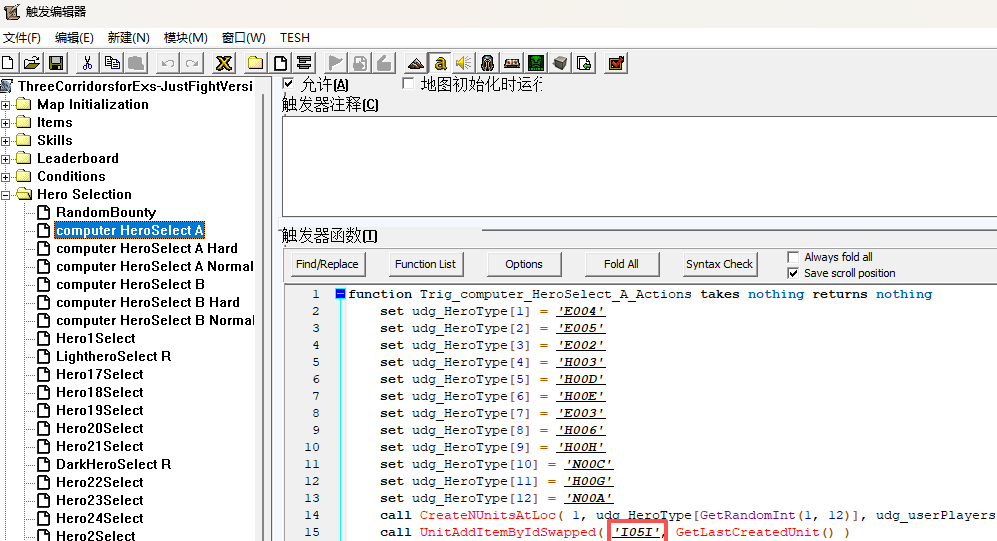Open the TESH menu
997x541 pixels.
click(x=295, y=38)
